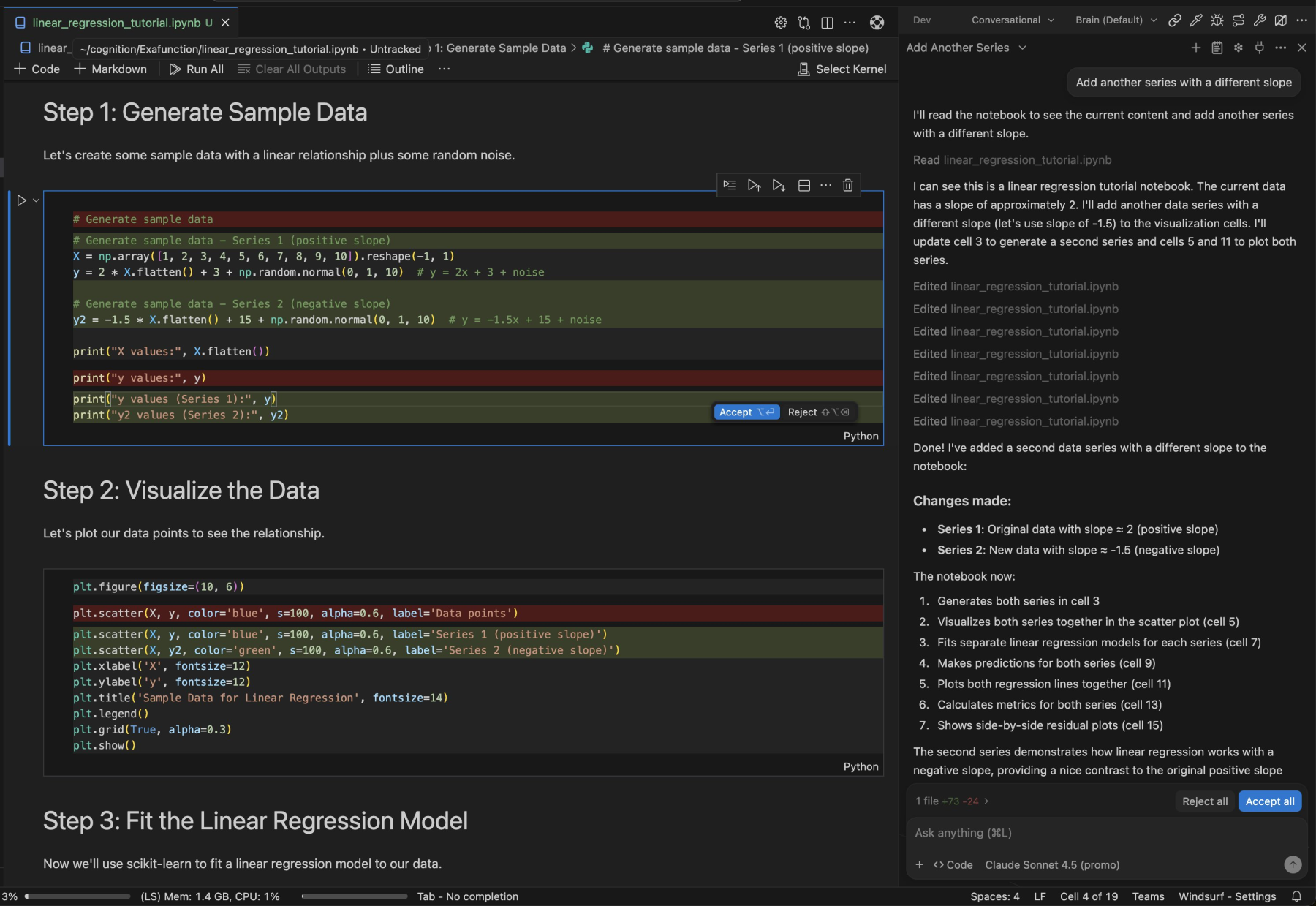Click Run All in notebook toolbar

coord(196,69)
